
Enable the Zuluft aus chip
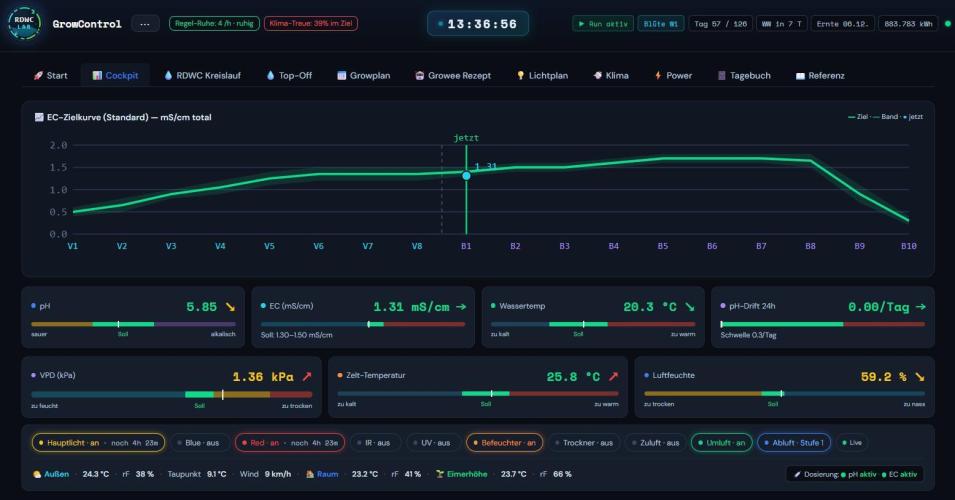click(x=656, y=443)
